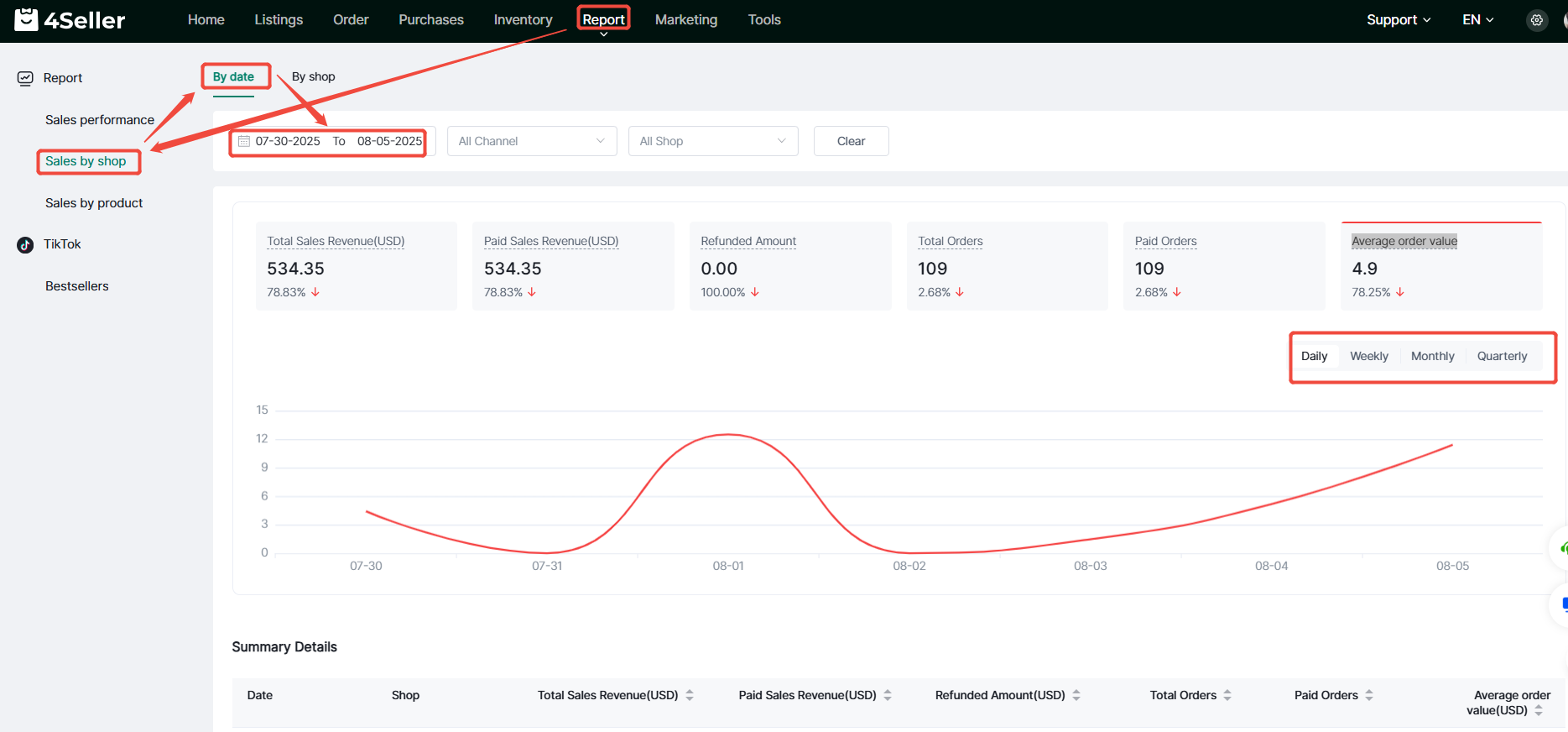Sort by Average order value(USD) column
Viewport: 1568px width, 732px height.
coord(1539,710)
